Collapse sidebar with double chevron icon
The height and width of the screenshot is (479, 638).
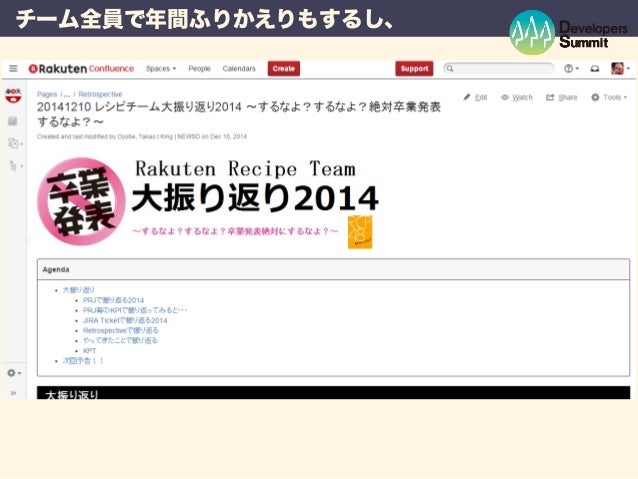(x=13, y=393)
